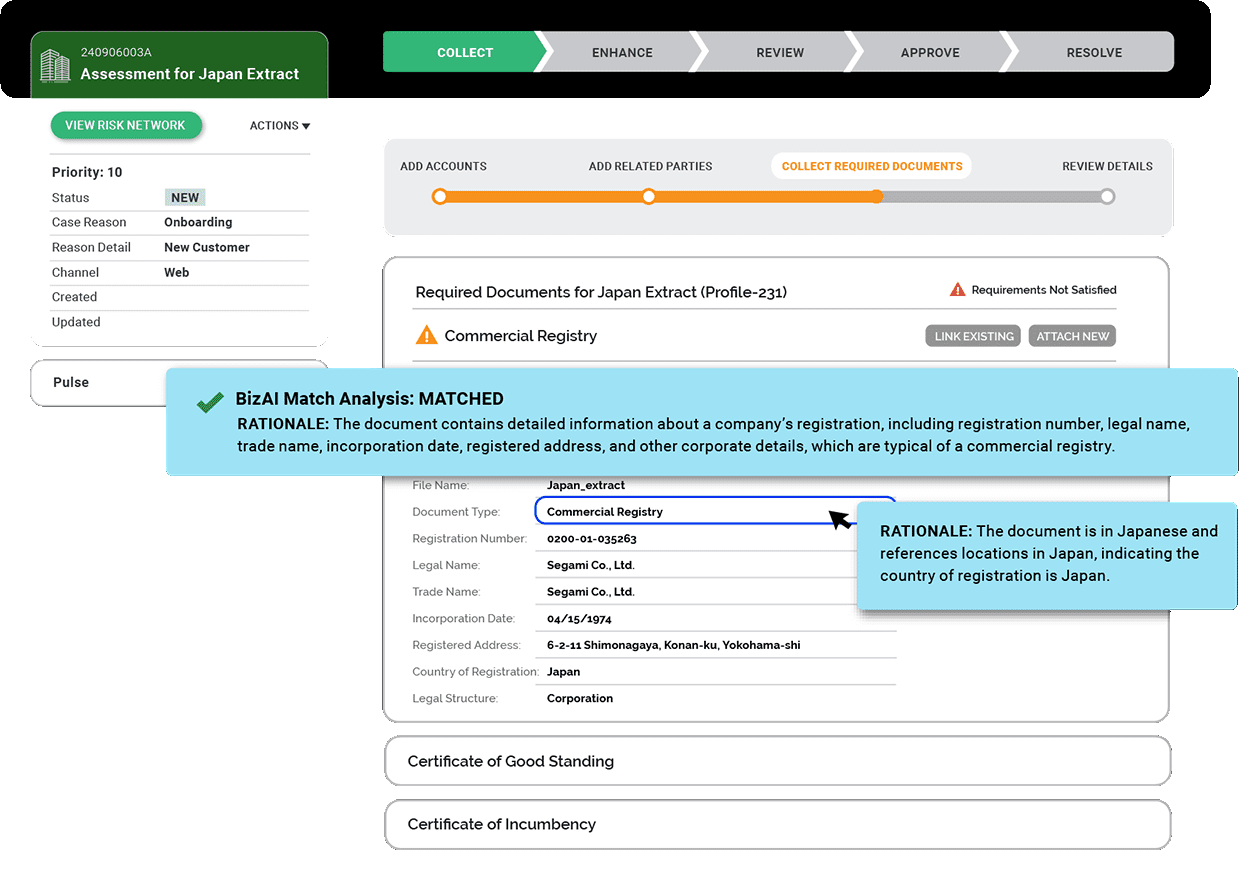Expand the Certificate of Good Standing section
Image resolution: width=1256 pixels, height=870 pixels.
click(x=777, y=761)
